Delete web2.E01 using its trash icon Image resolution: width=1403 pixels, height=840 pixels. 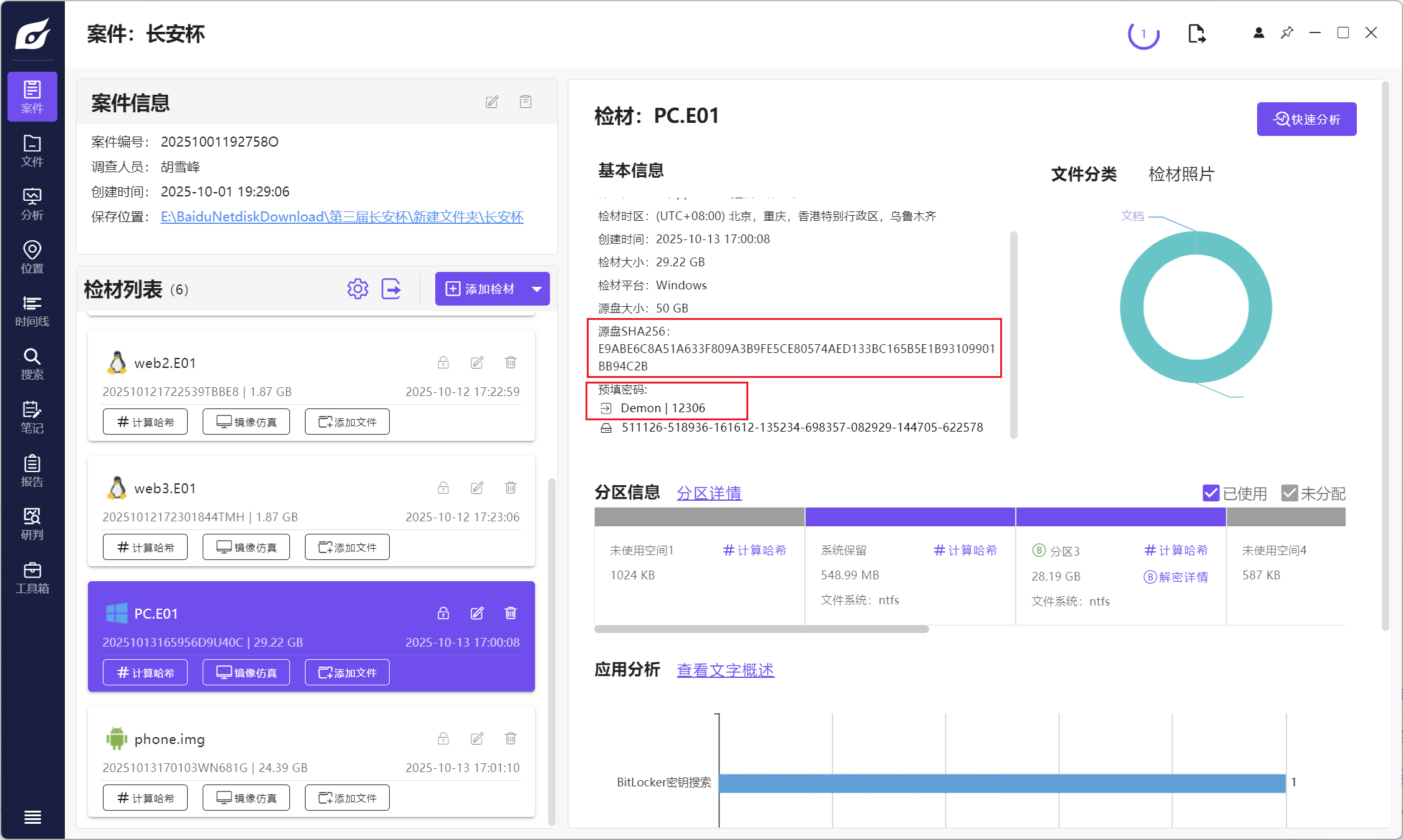point(511,362)
